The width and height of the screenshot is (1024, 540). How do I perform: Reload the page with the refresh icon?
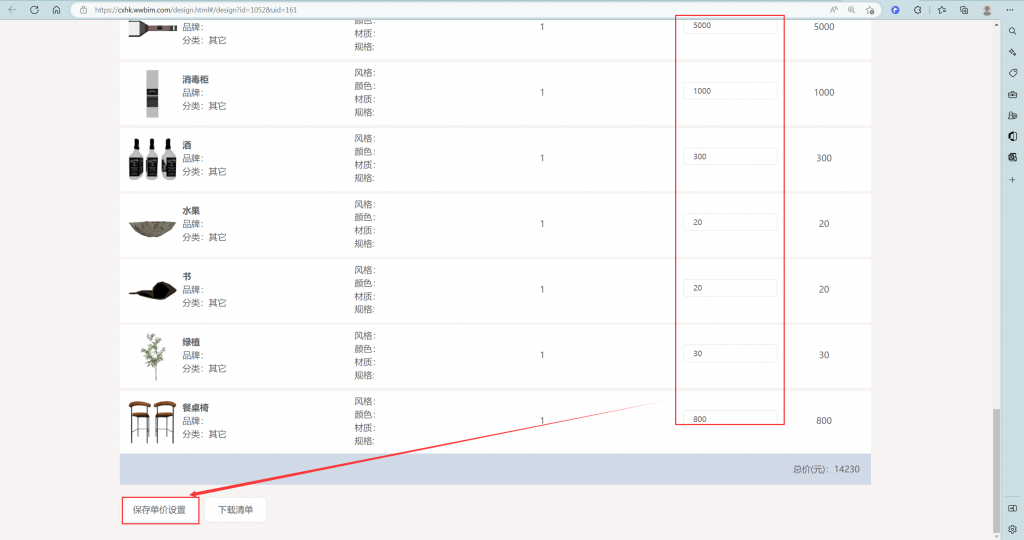pos(35,10)
